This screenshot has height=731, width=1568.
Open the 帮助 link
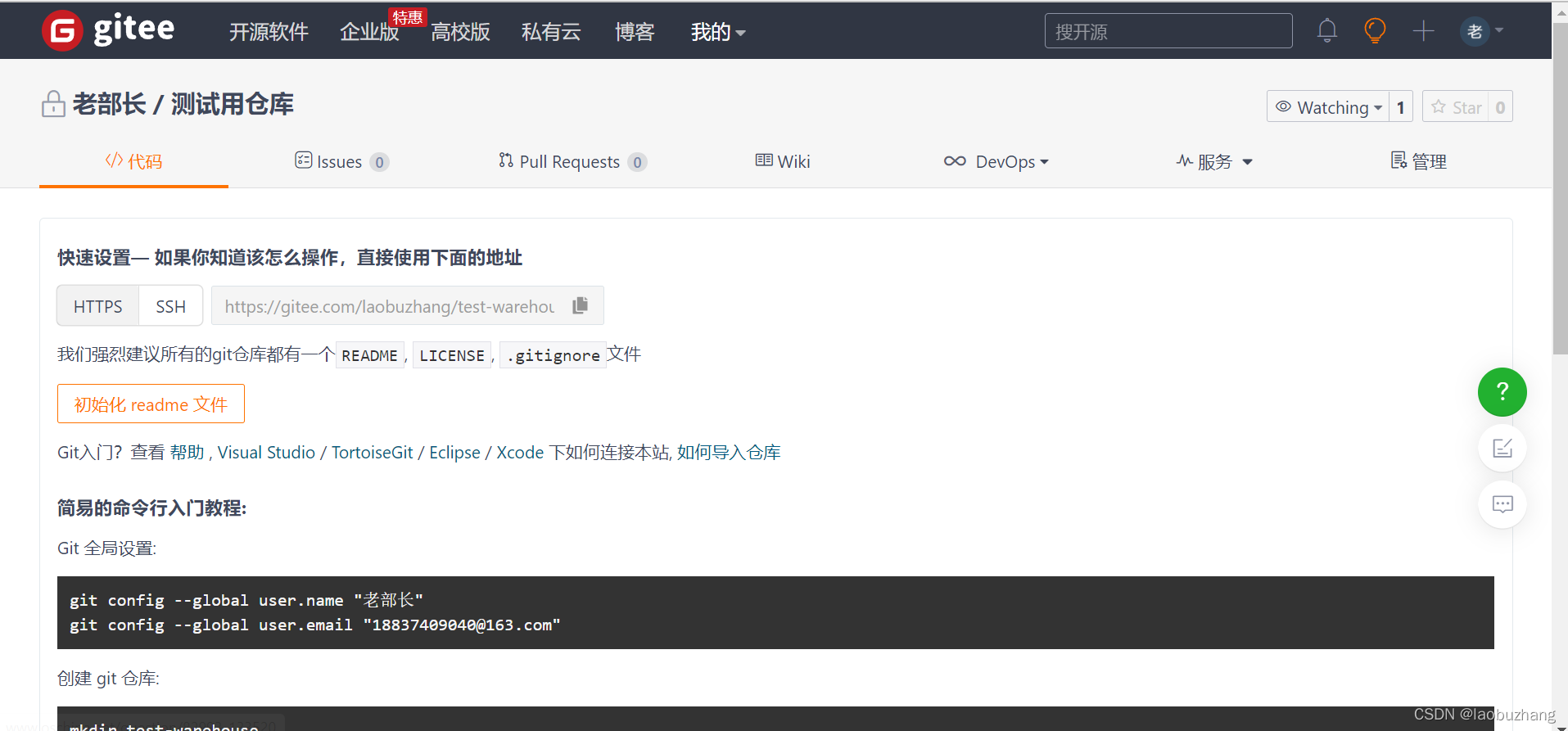pos(187,452)
